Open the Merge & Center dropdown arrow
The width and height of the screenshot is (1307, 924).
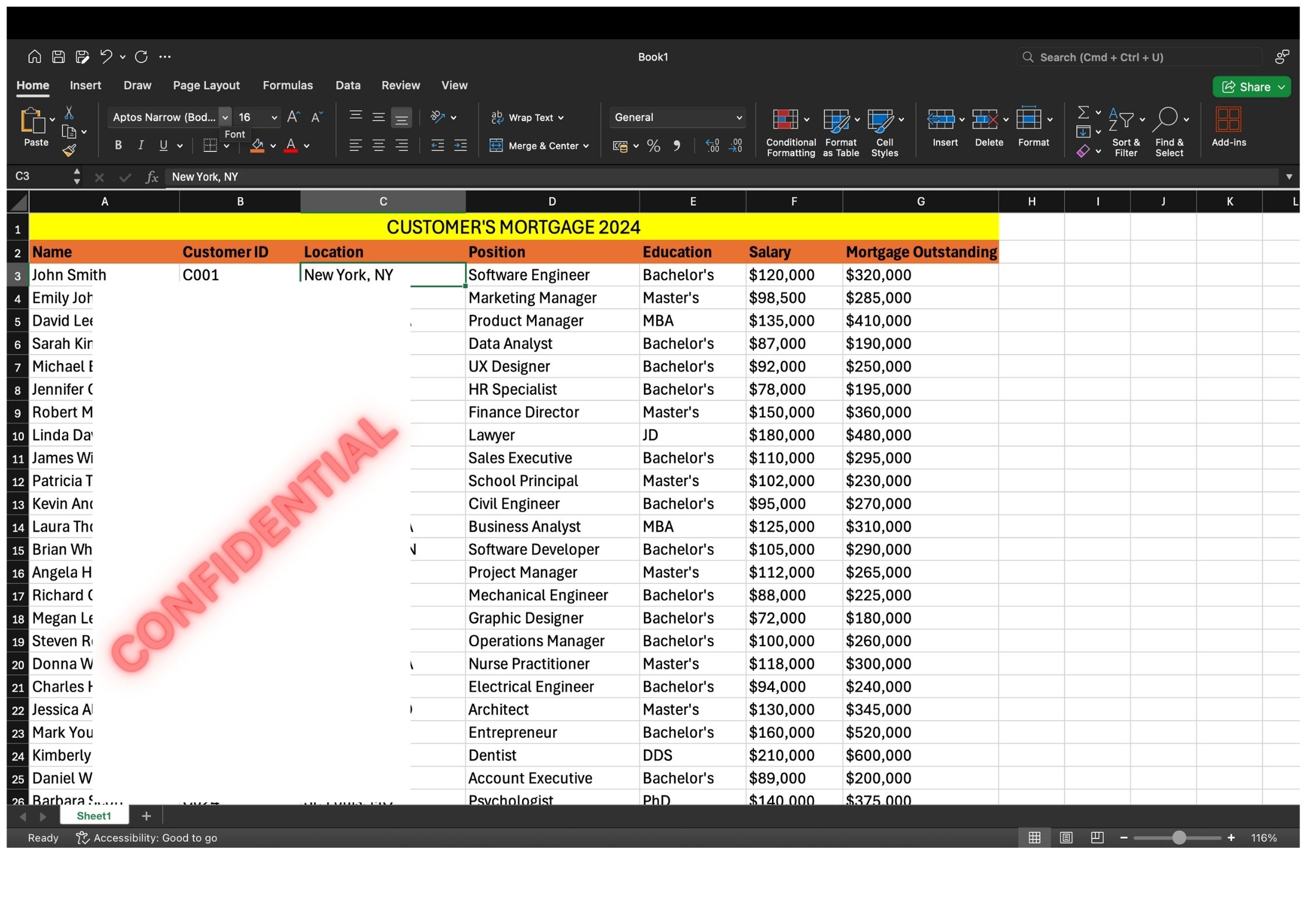click(x=586, y=146)
